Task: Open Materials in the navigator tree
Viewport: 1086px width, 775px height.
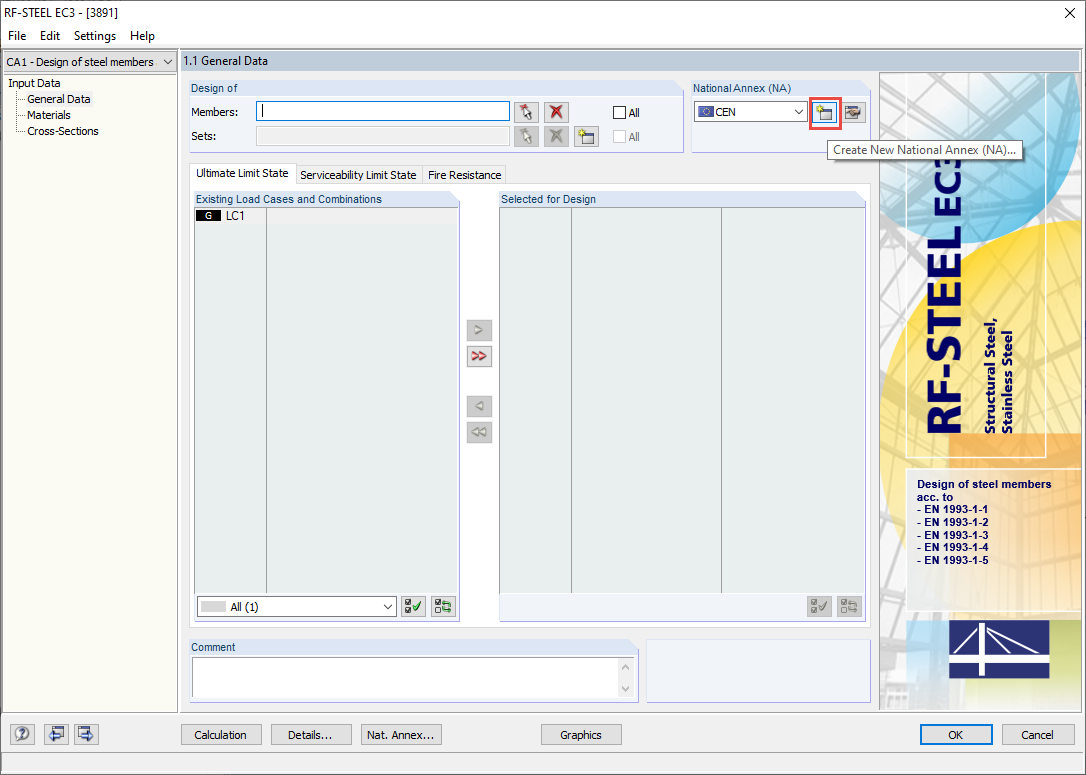Action: tap(48, 115)
